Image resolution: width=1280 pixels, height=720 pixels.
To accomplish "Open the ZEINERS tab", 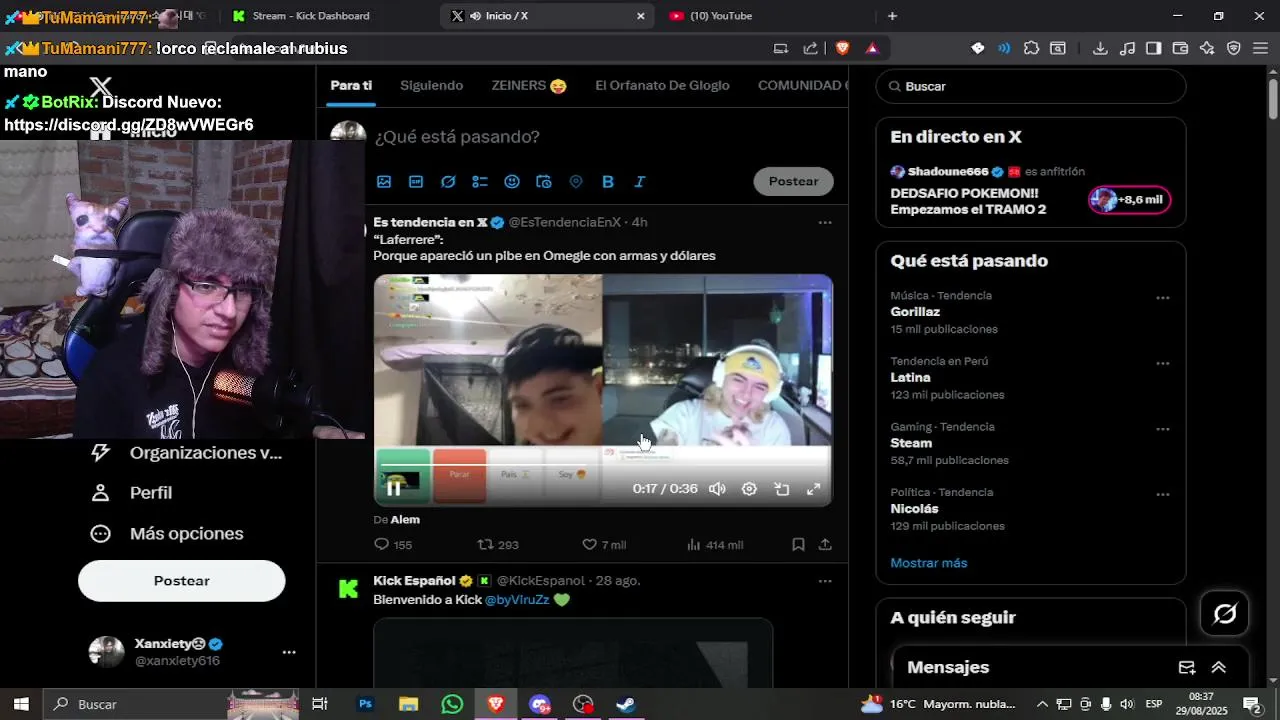I will pos(529,86).
